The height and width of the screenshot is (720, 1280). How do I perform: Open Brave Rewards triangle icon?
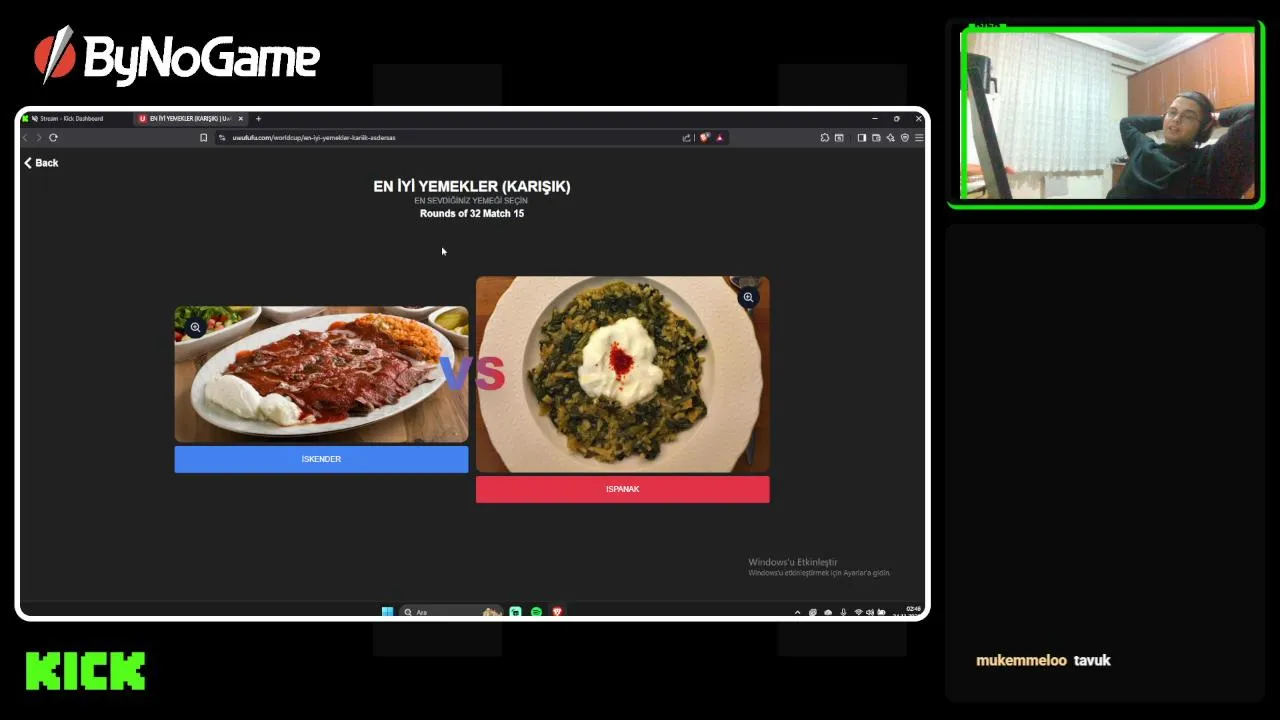719,138
